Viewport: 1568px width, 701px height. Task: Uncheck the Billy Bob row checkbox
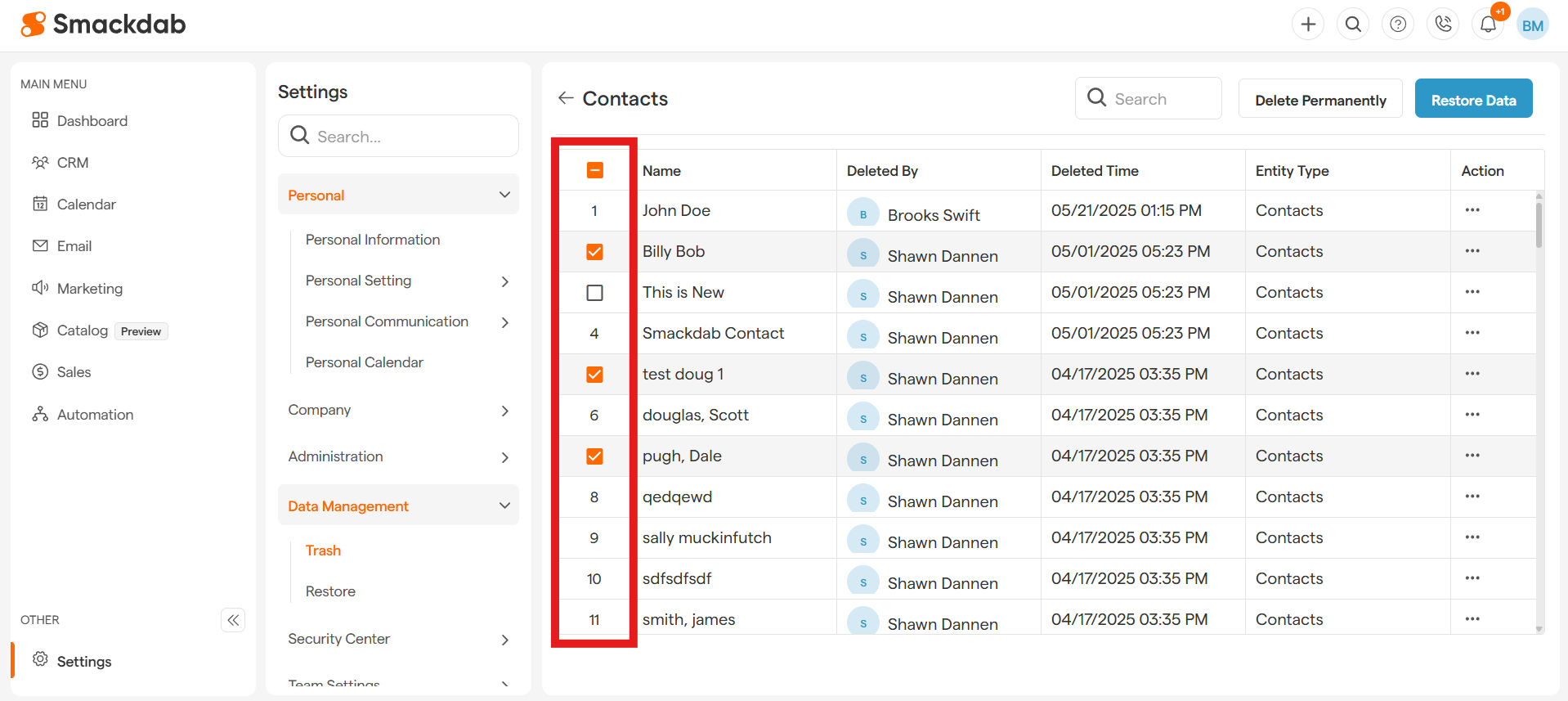[594, 252]
